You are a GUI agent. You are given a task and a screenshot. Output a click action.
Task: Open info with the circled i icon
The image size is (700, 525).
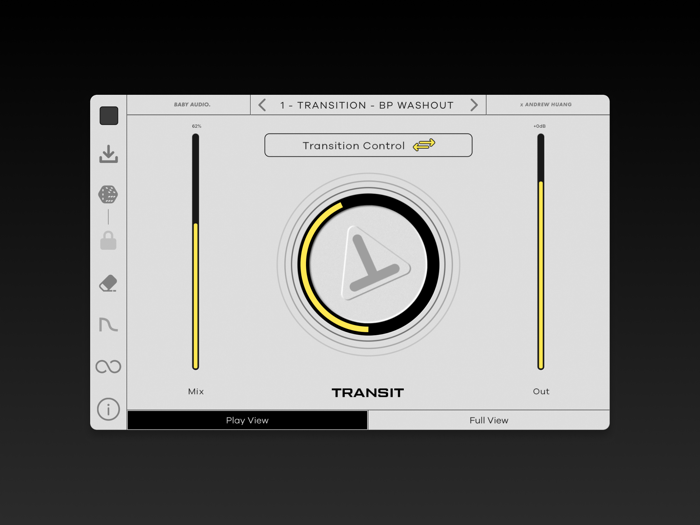108,409
